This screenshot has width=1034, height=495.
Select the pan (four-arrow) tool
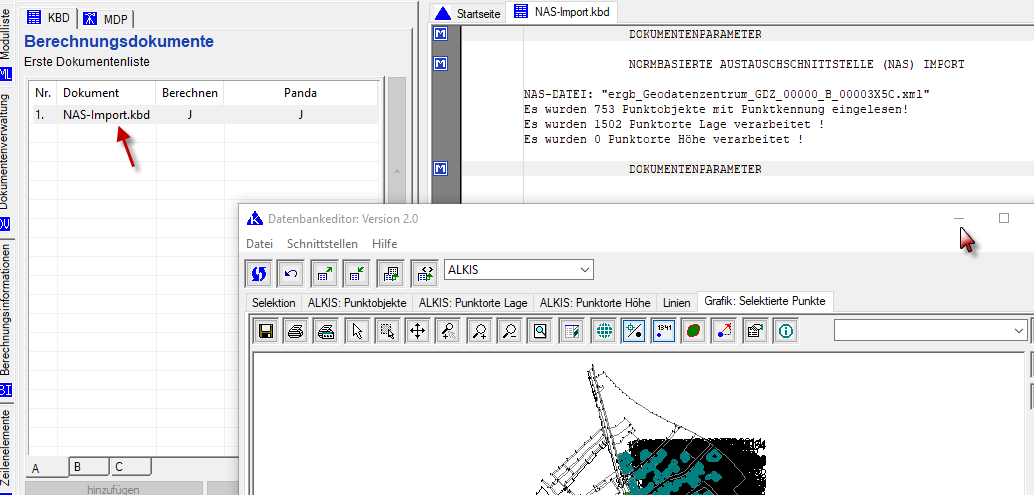pos(417,331)
